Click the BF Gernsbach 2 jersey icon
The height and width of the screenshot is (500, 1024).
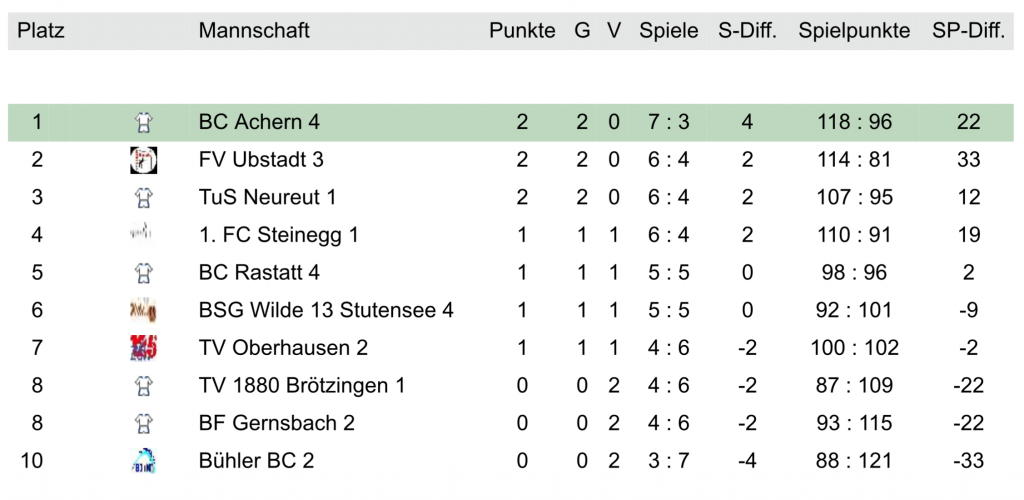coord(144,423)
